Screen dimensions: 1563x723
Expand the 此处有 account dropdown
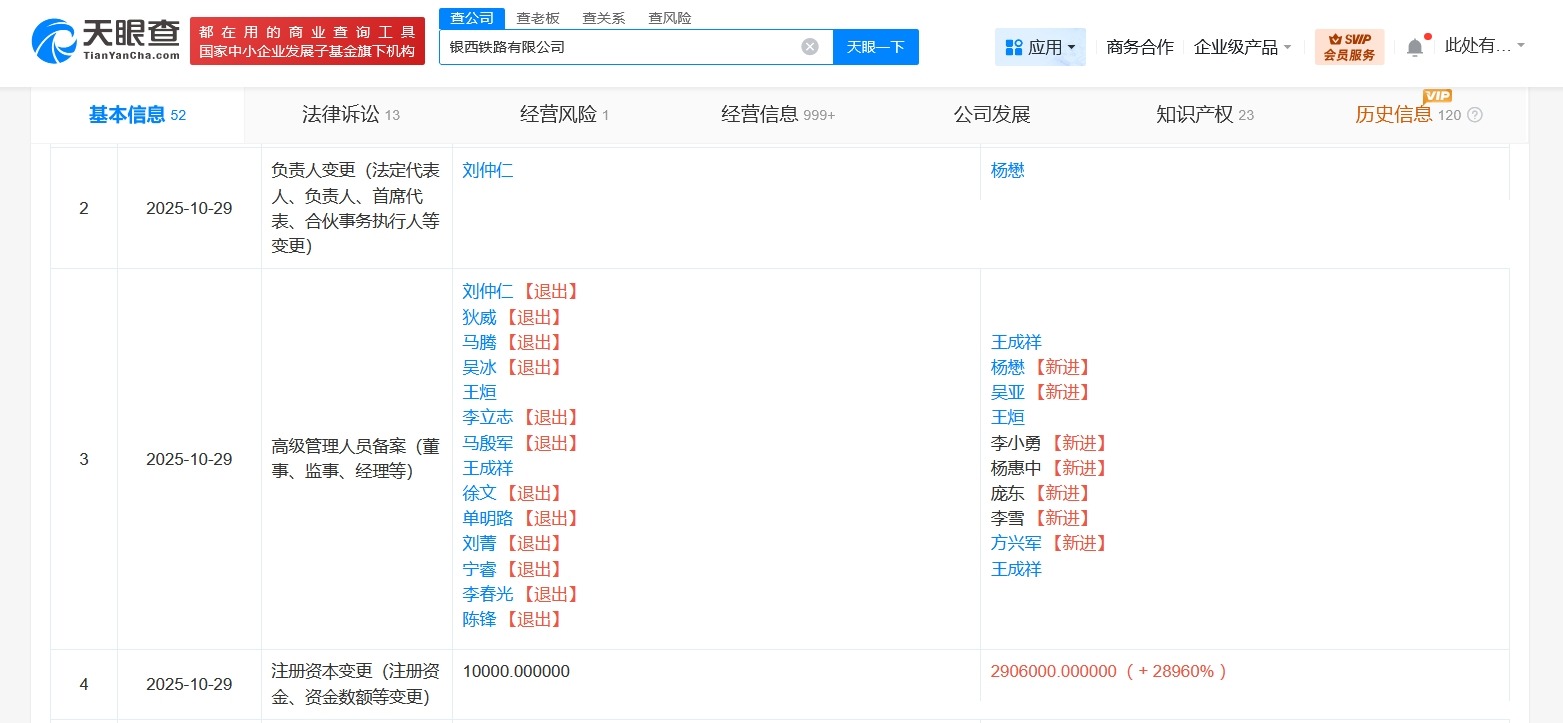(x=1519, y=46)
